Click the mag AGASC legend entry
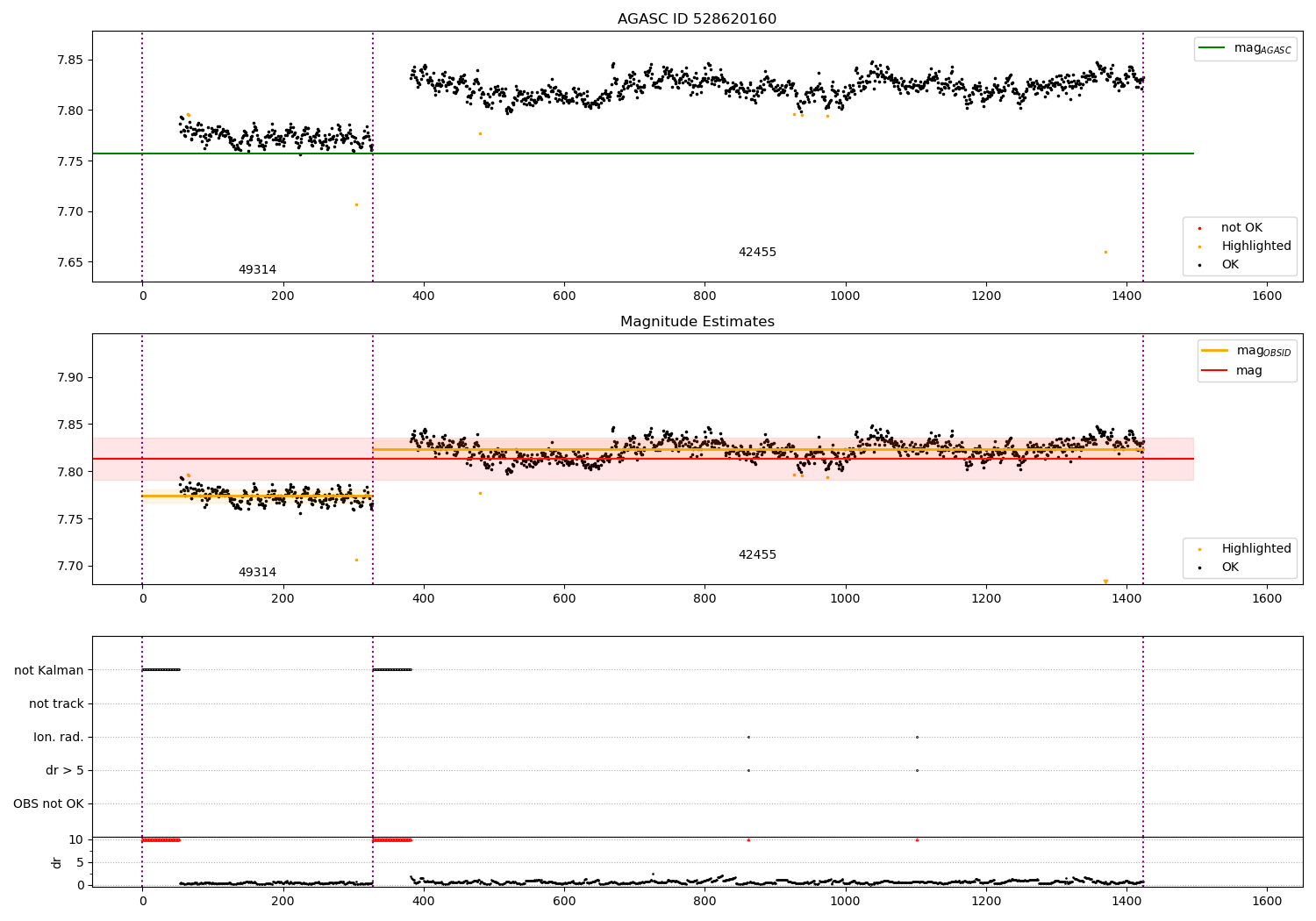 pyautogui.click(x=1245, y=48)
